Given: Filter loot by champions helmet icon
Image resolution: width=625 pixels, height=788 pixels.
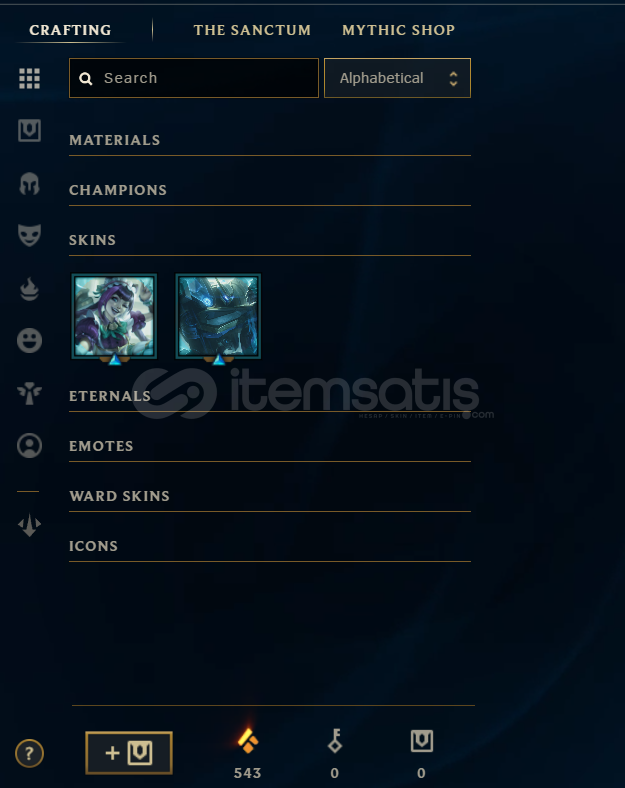Looking at the screenshot, I should 29,183.
